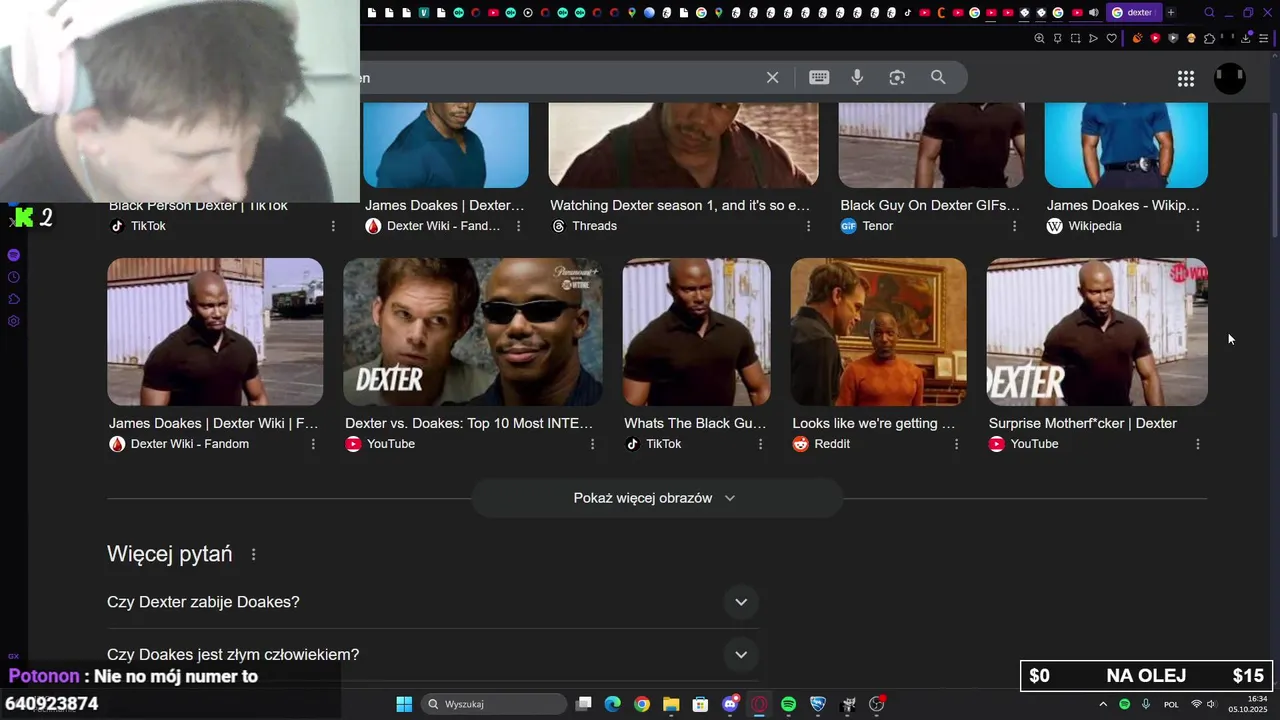The width and height of the screenshot is (1280, 720).
Task: Open the Google apps grid
Action: click(x=1186, y=79)
